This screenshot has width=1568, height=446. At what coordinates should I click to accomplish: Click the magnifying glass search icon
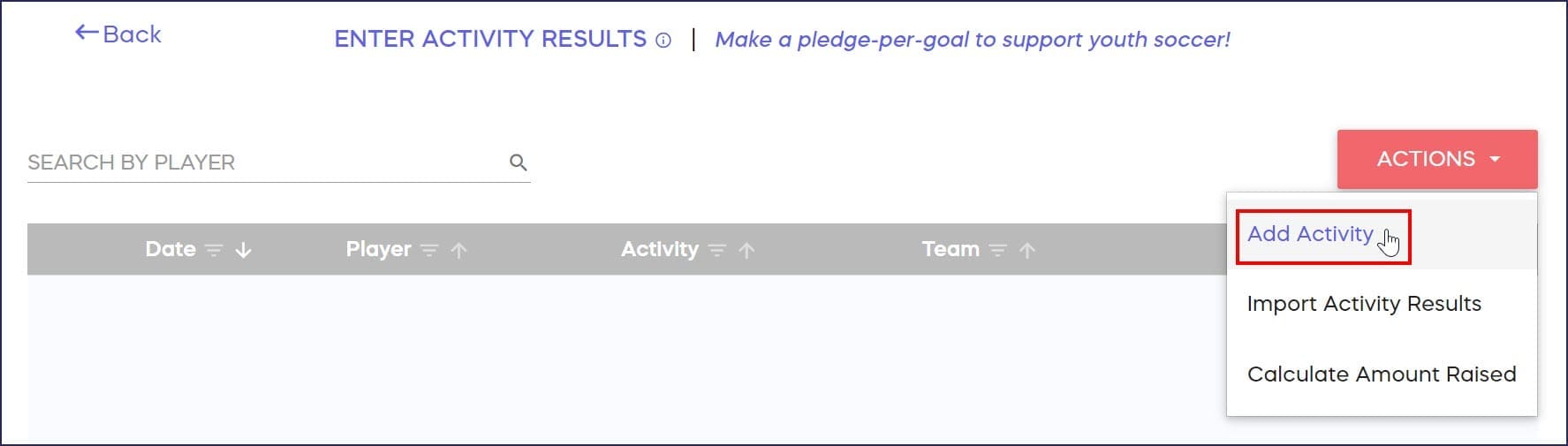[519, 163]
